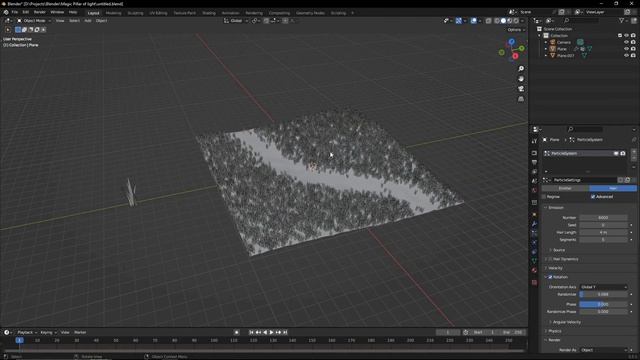The width and height of the screenshot is (640, 360).
Task: Switch perspective/orthographic grid gizmo icon
Action: click(521, 99)
